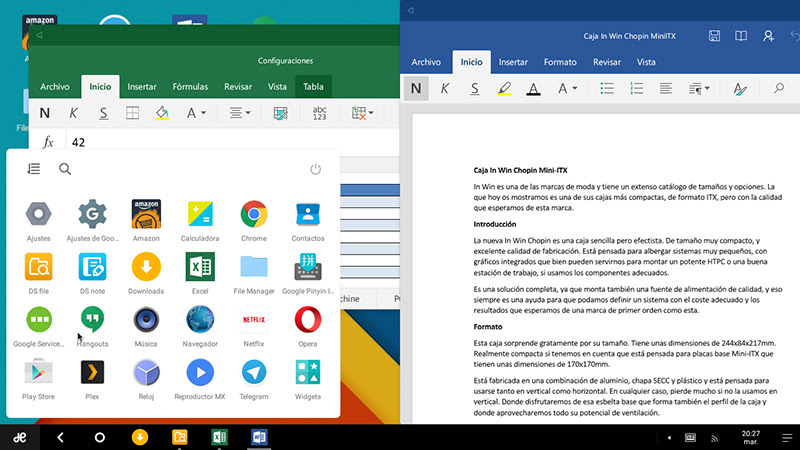Switch to Formato tab in Word
The width and height of the screenshot is (800, 450).
tap(560, 62)
